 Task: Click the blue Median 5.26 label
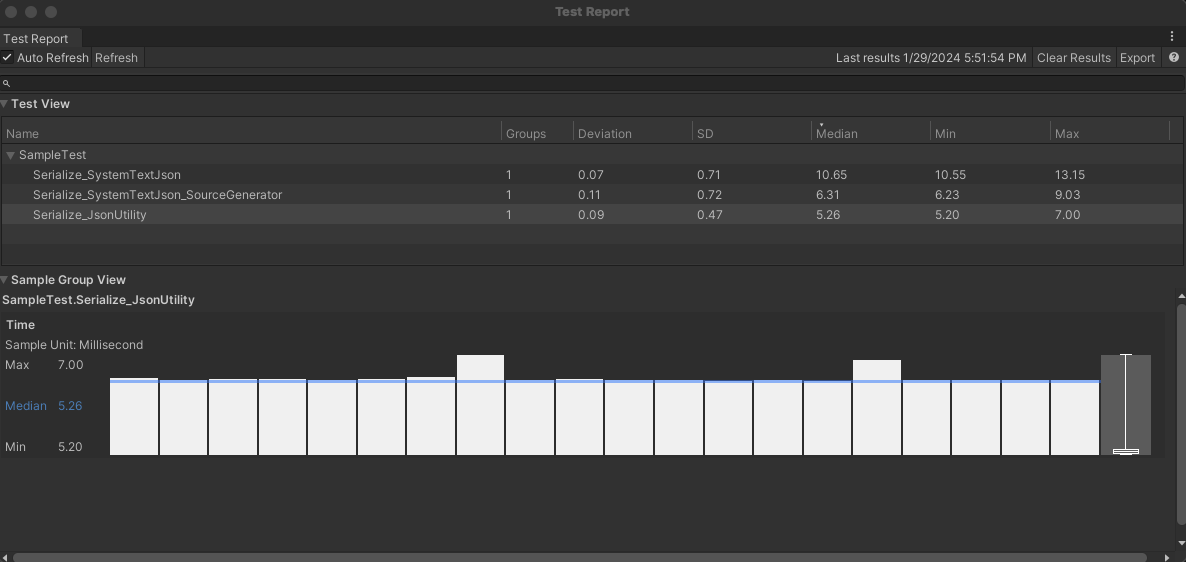44,406
